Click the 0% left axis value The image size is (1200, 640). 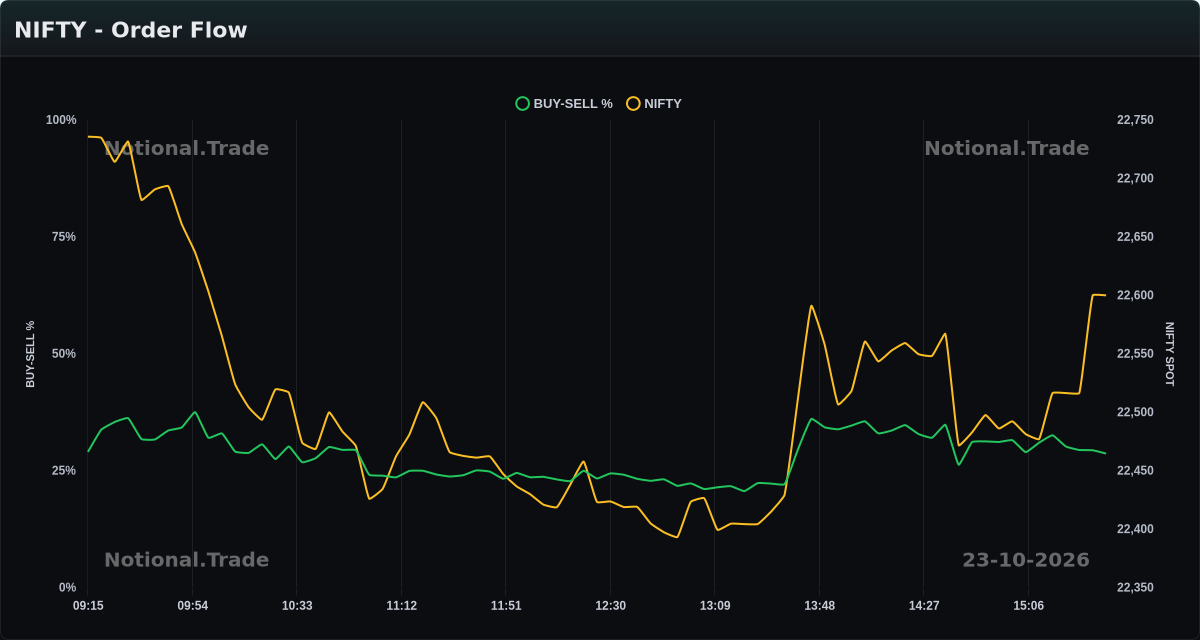click(x=68, y=588)
